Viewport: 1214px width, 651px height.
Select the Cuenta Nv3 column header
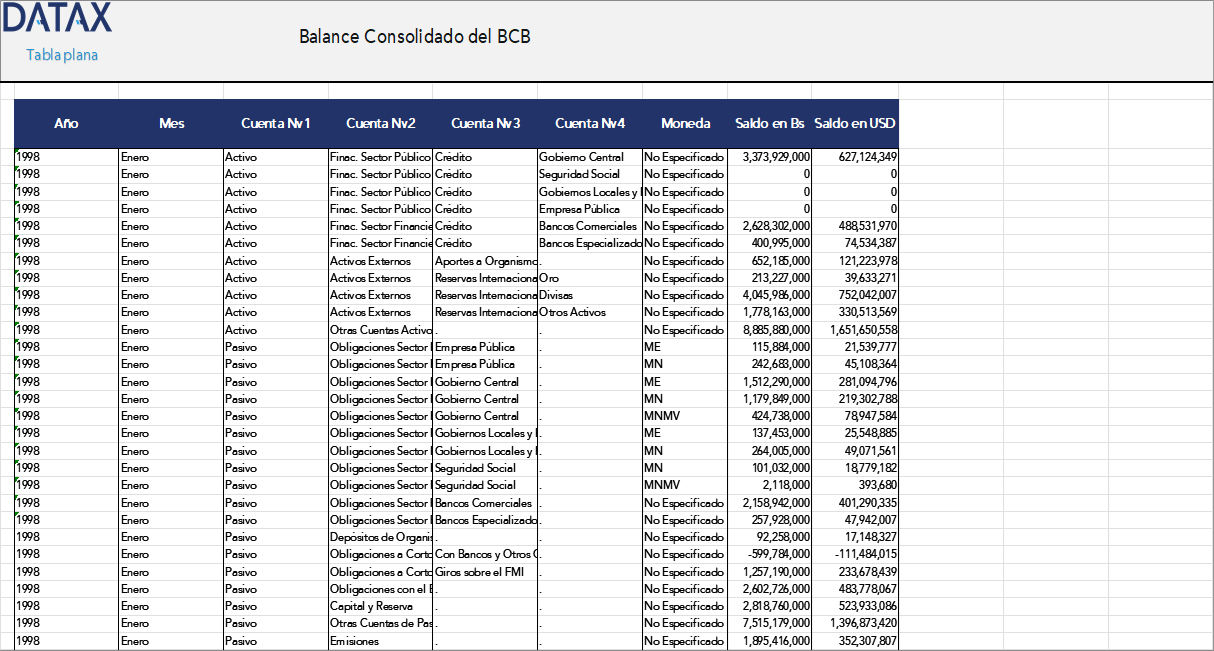484,123
